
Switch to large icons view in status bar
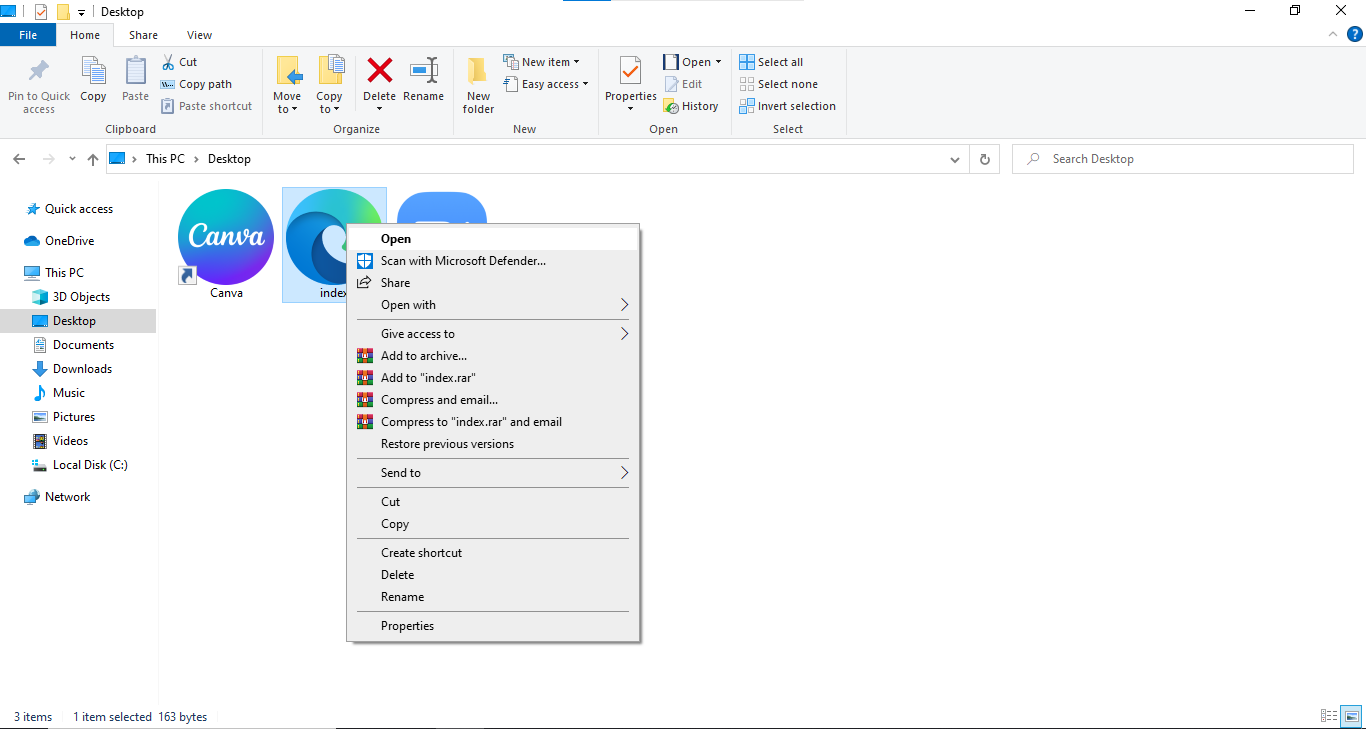[1351, 716]
